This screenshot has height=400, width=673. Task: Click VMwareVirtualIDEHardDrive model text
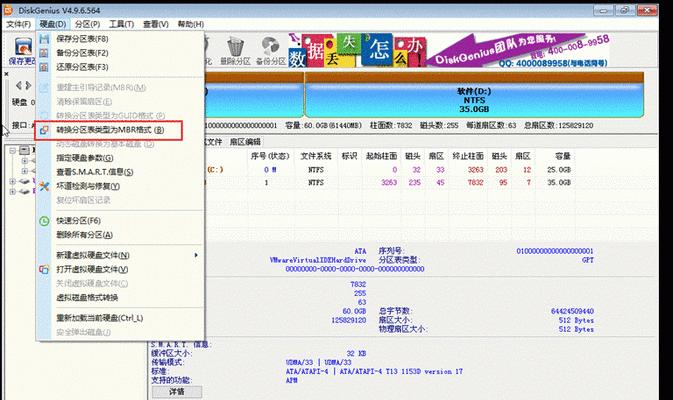tap(318, 260)
